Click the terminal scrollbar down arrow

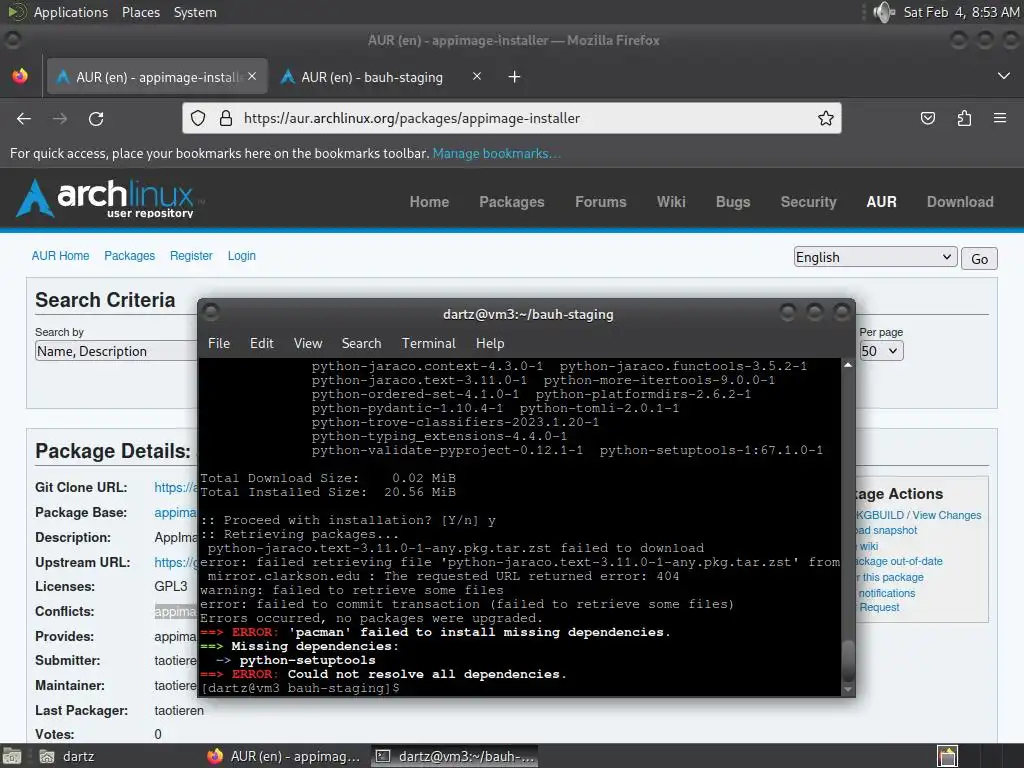click(x=848, y=689)
